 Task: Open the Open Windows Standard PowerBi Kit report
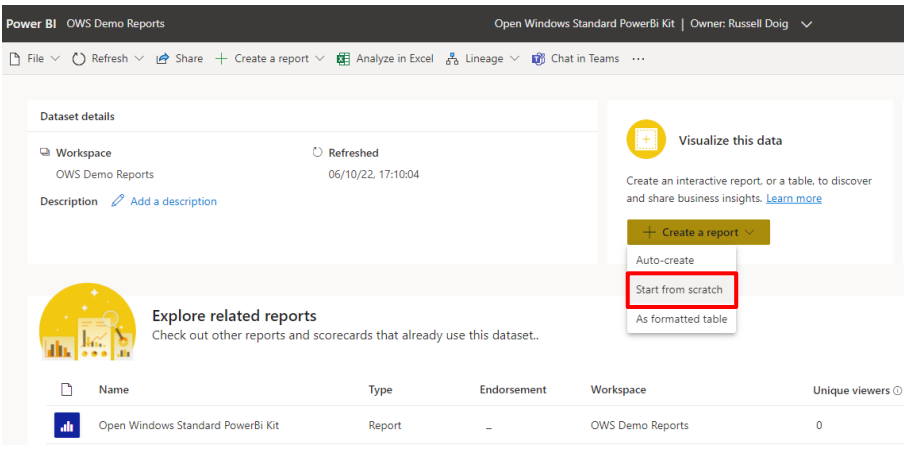[189, 425]
